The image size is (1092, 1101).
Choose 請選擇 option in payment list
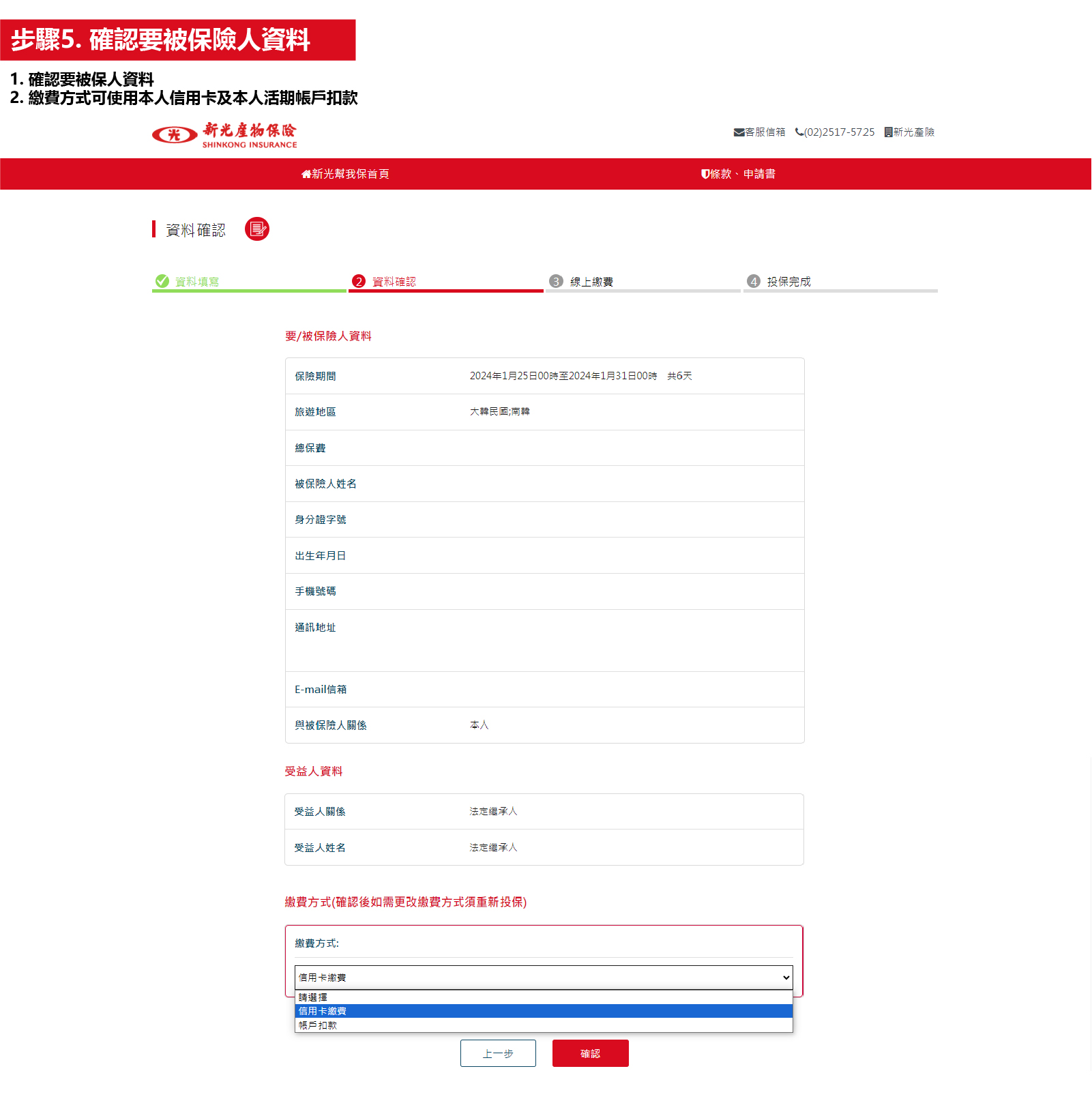coord(544,997)
